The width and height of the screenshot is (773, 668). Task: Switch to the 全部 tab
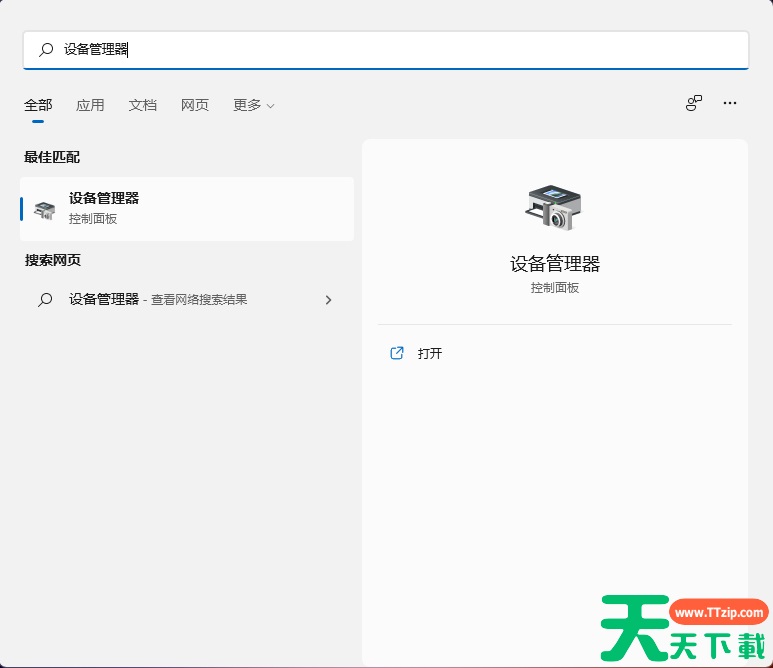(x=38, y=105)
